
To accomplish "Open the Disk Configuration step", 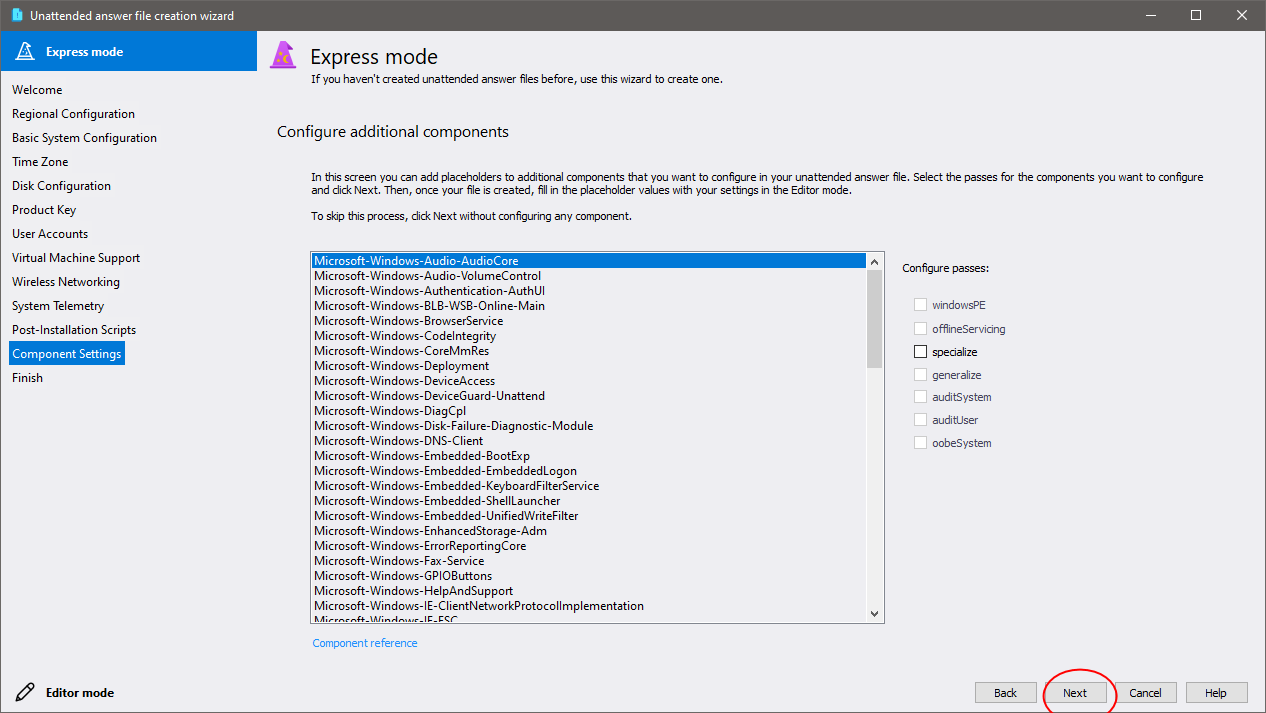I will click(61, 186).
